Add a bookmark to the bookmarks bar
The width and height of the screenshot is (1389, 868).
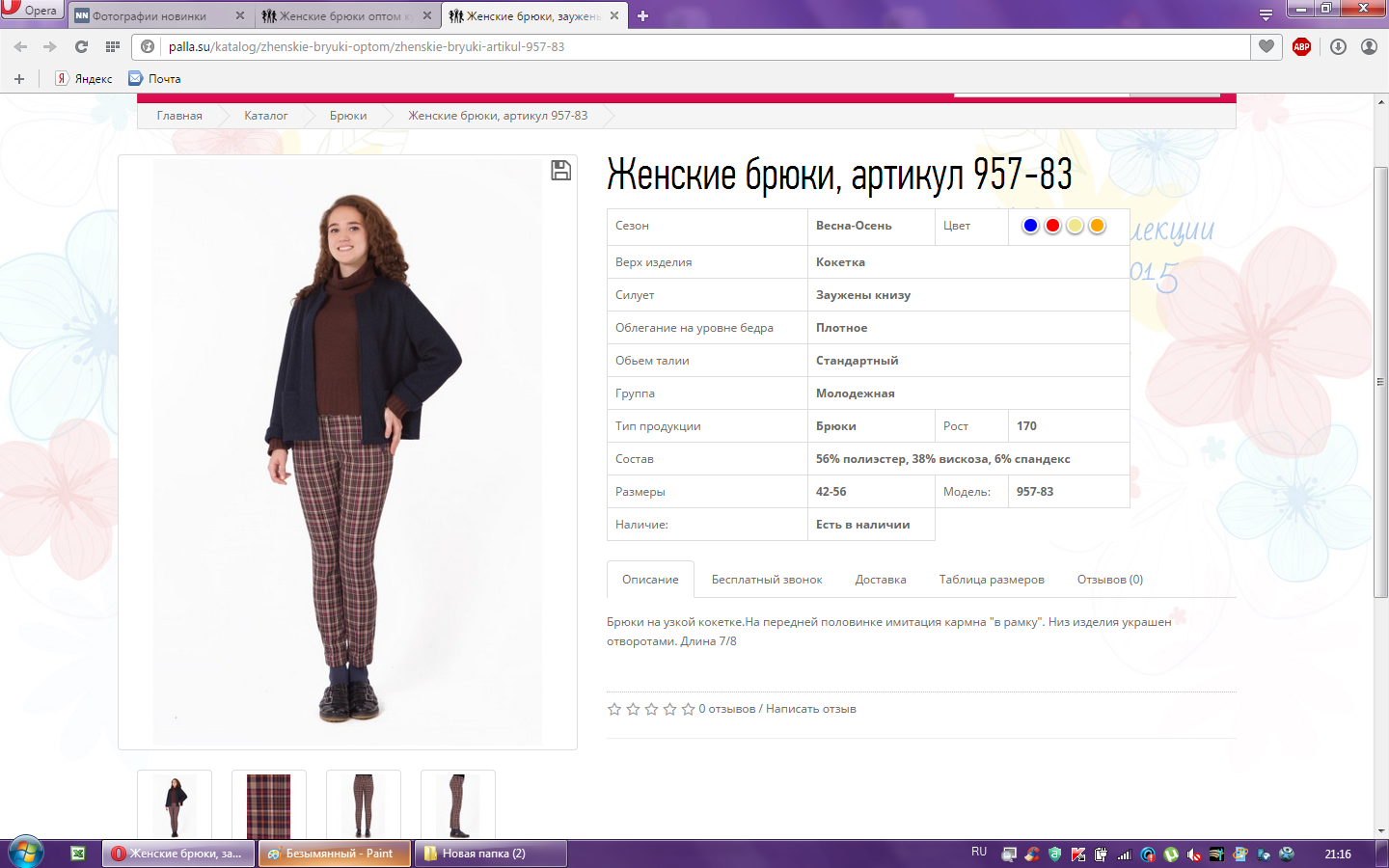click(x=19, y=79)
